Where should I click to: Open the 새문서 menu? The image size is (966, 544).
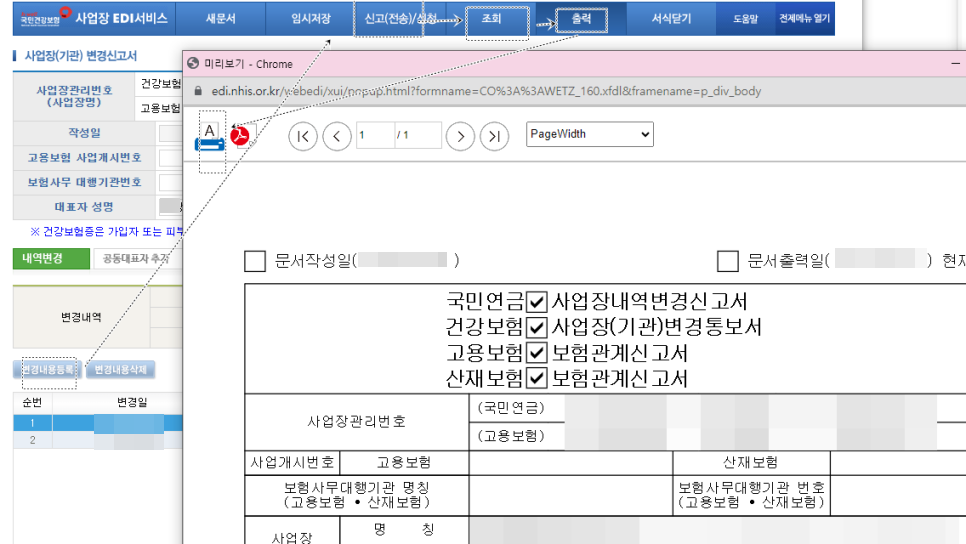pos(221,18)
